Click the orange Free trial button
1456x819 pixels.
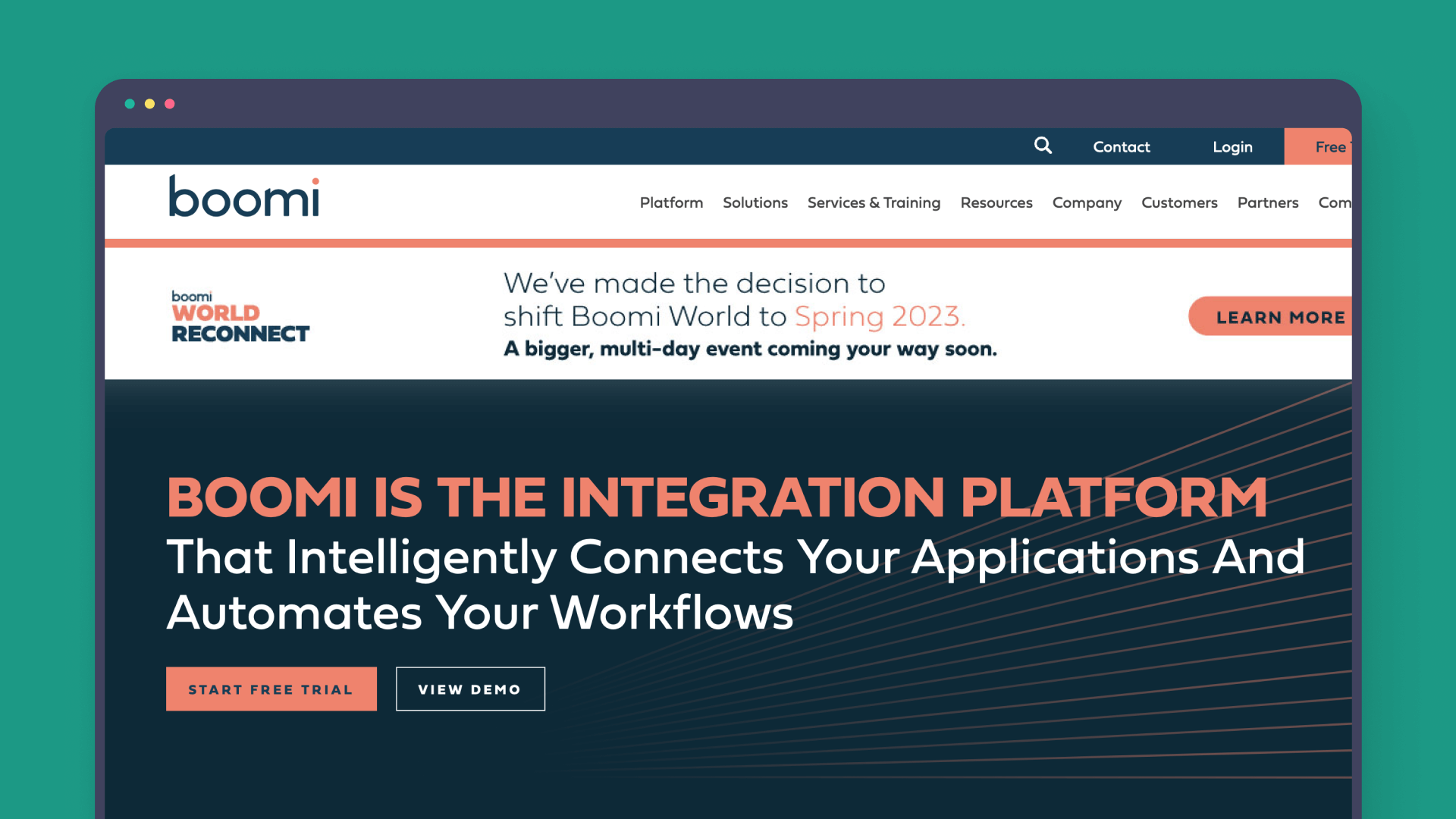(1319, 147)
